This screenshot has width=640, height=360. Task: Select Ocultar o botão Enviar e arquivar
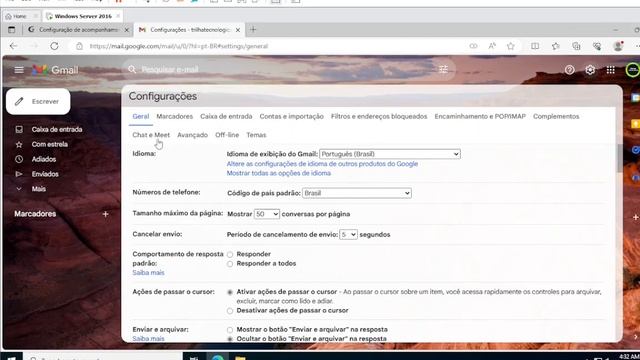230,339
